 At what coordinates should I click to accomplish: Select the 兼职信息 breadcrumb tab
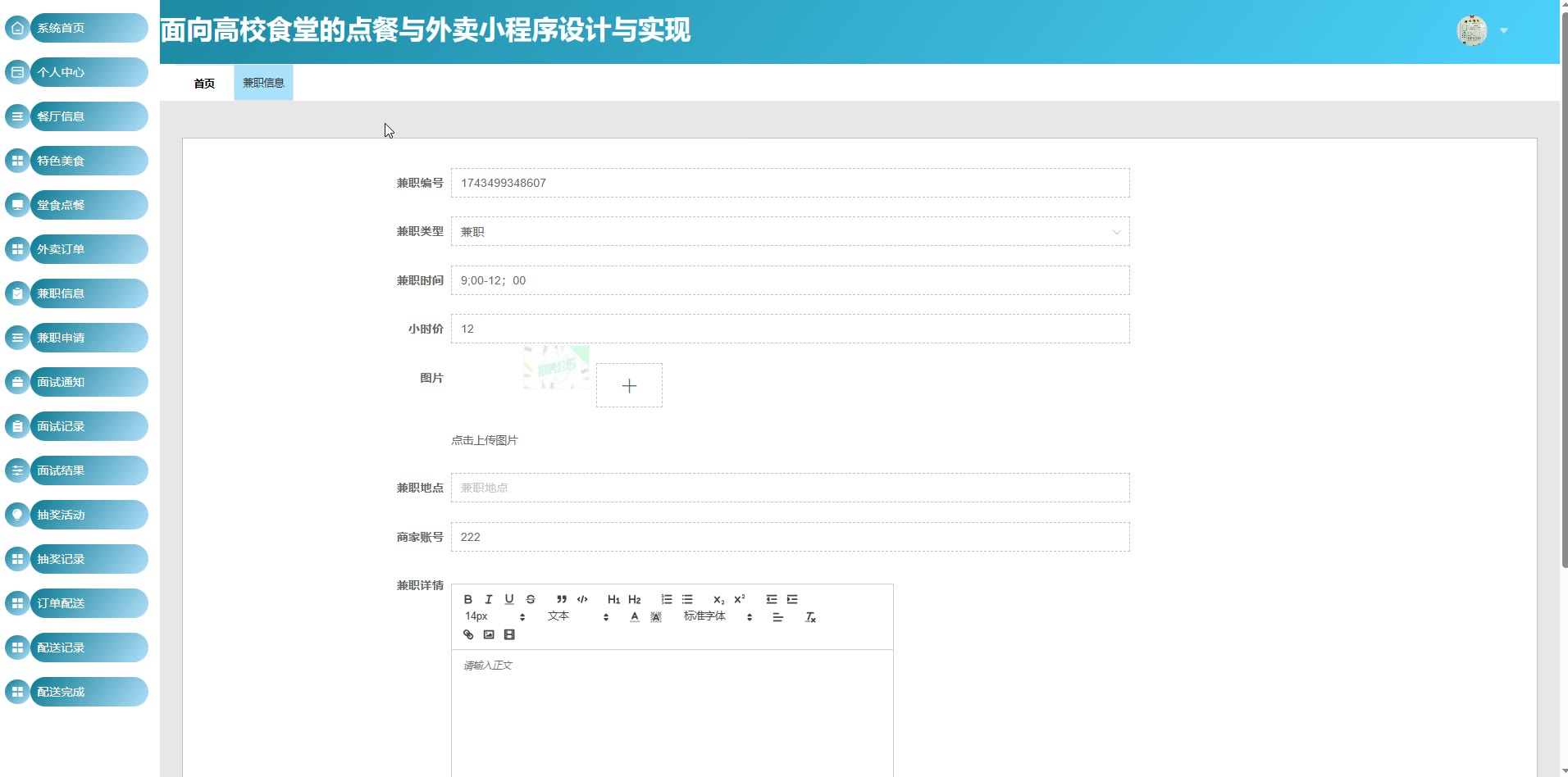(x=263, y=83)
